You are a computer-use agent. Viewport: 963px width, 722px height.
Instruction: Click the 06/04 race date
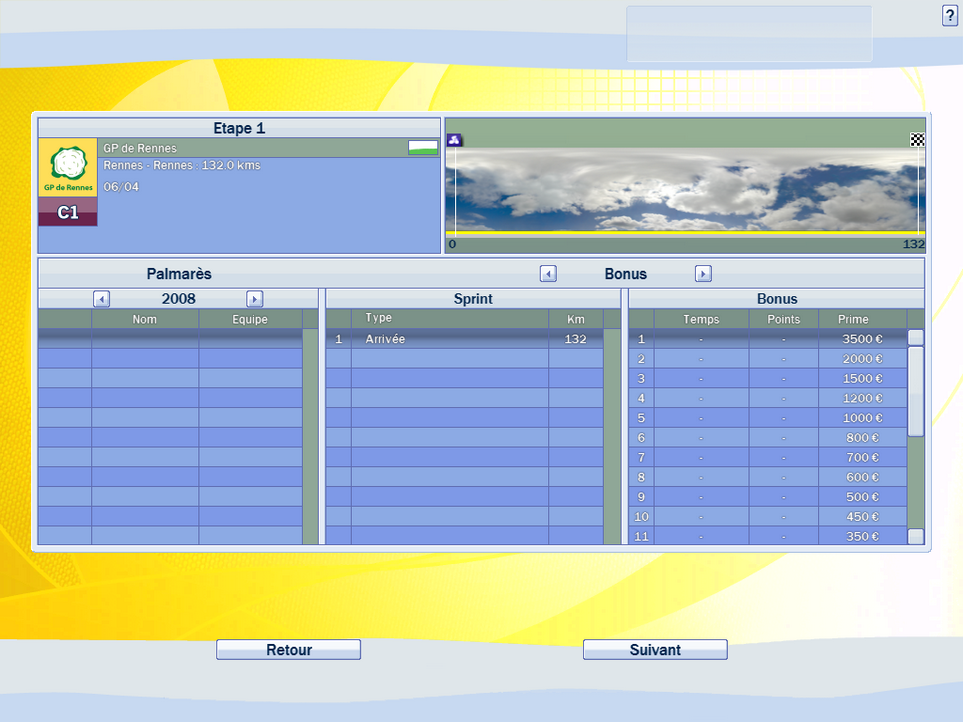[121, 187]
